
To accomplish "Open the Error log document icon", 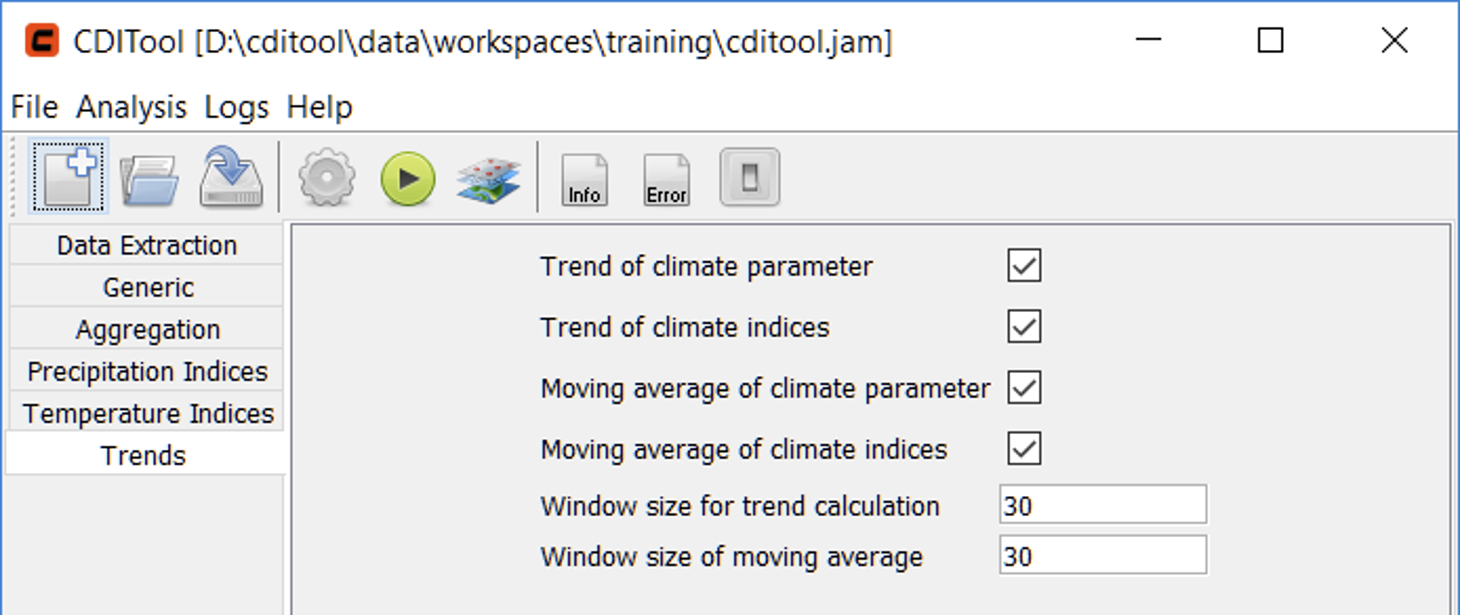I will (666, 180).
